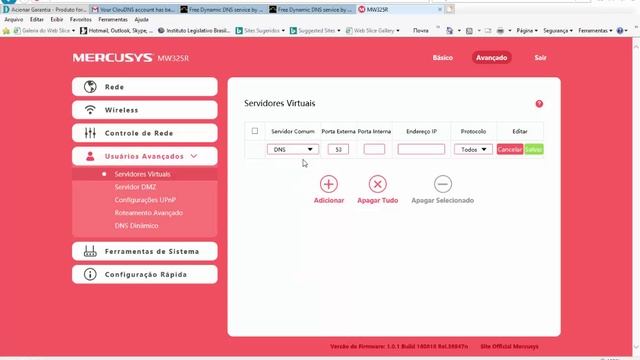Click the Sair logout link

pos(540,58)
